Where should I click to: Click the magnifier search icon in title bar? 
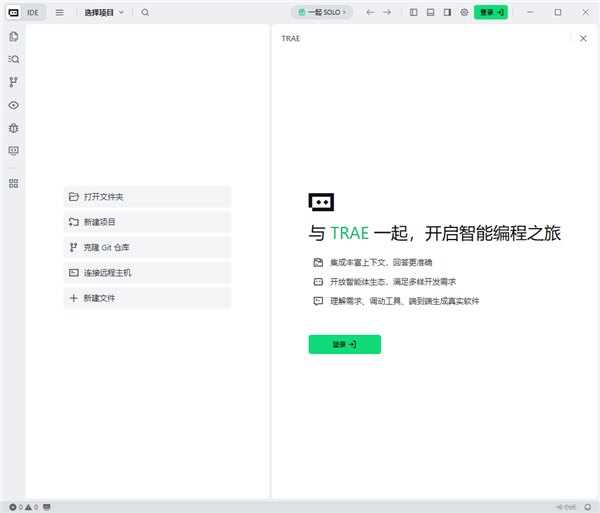tap(145, 12)
